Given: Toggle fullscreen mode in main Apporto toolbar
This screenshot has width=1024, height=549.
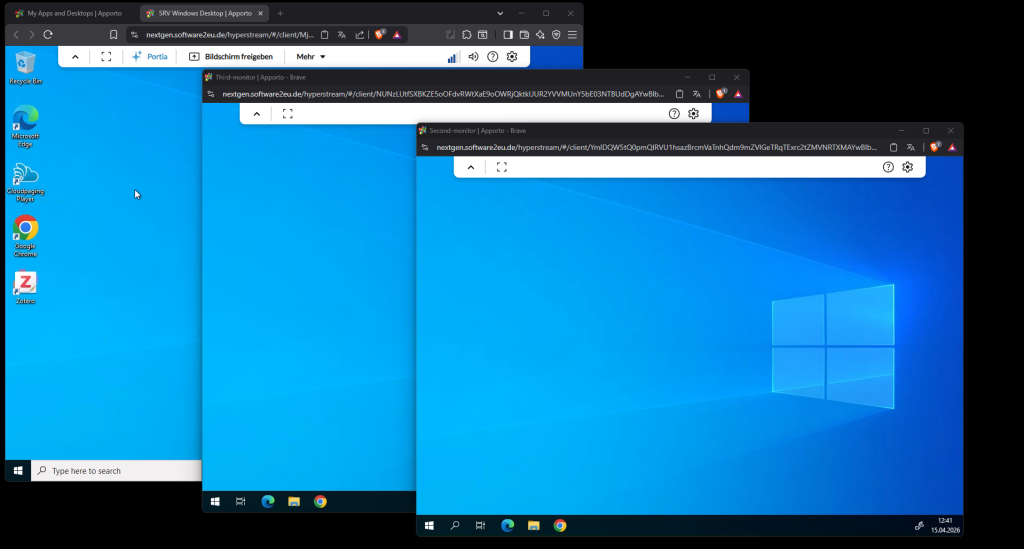Looking at the screenshot, I should (x=106, y=57).
